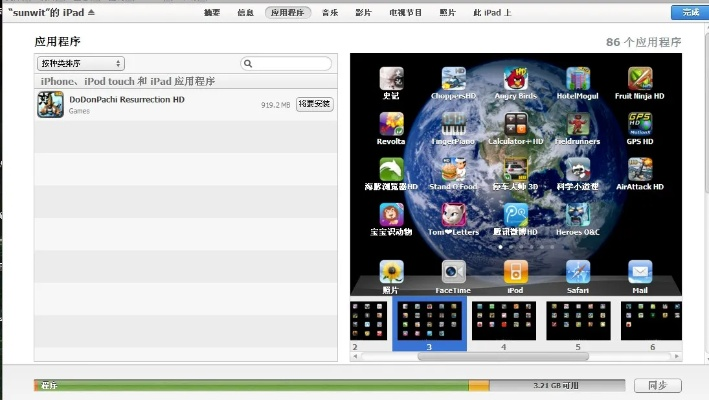Image resolution: width=709 pixels, height=400 pixels.
Task: Select the Fieldrunners app icon
Action: pyautogui.click(x=578, y=125)
